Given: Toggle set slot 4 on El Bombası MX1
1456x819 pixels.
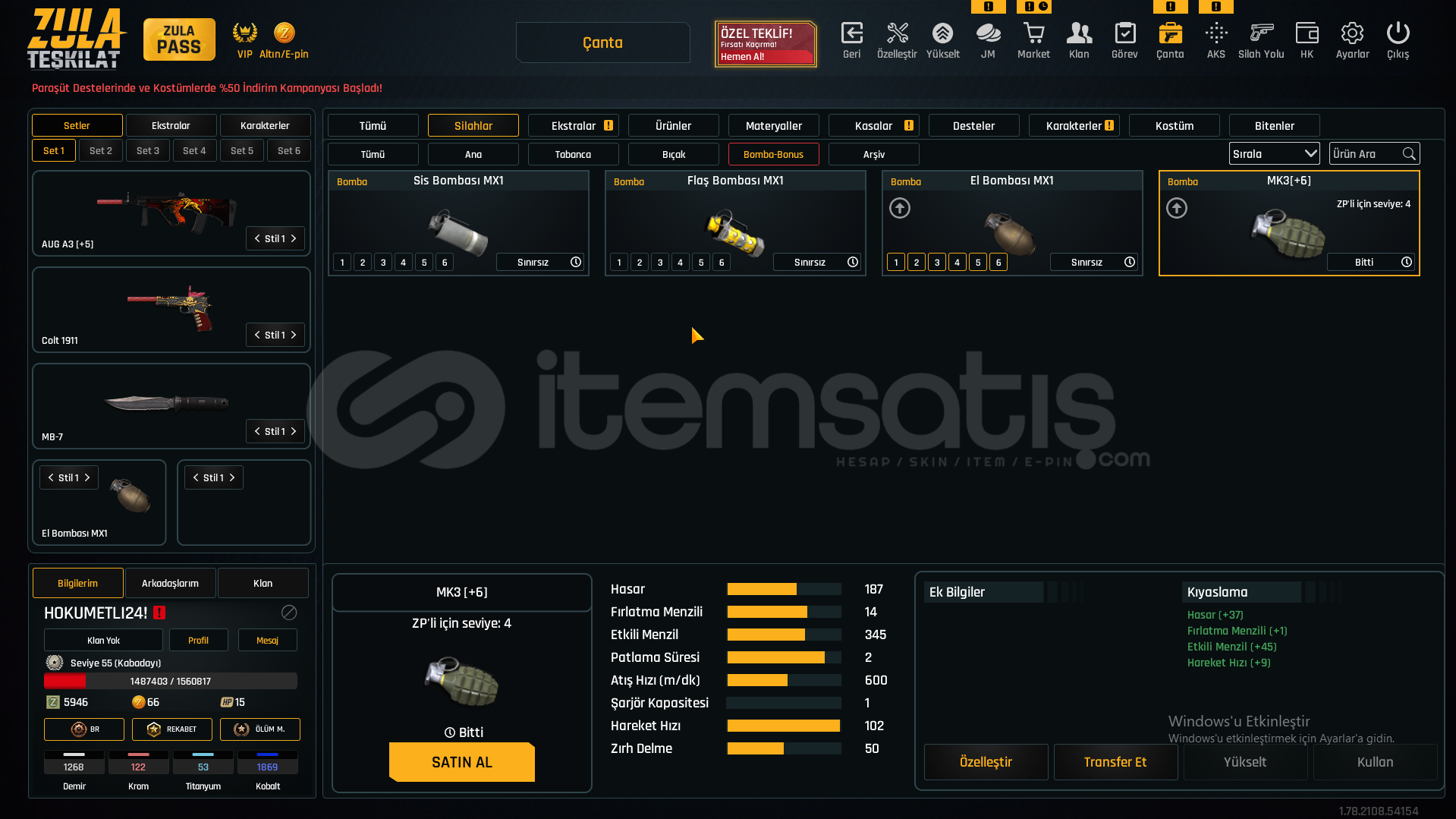Looking at the screenshot, I should [958, 263].
